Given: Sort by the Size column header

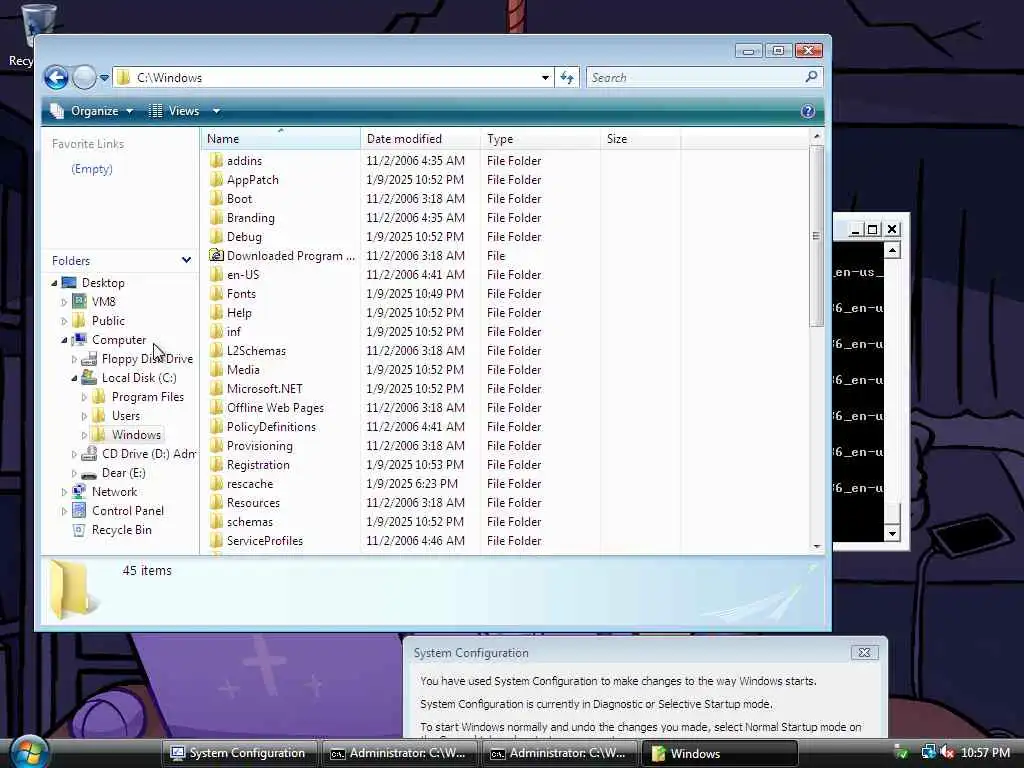Looking at the screenshot, I should click(641, 138).
